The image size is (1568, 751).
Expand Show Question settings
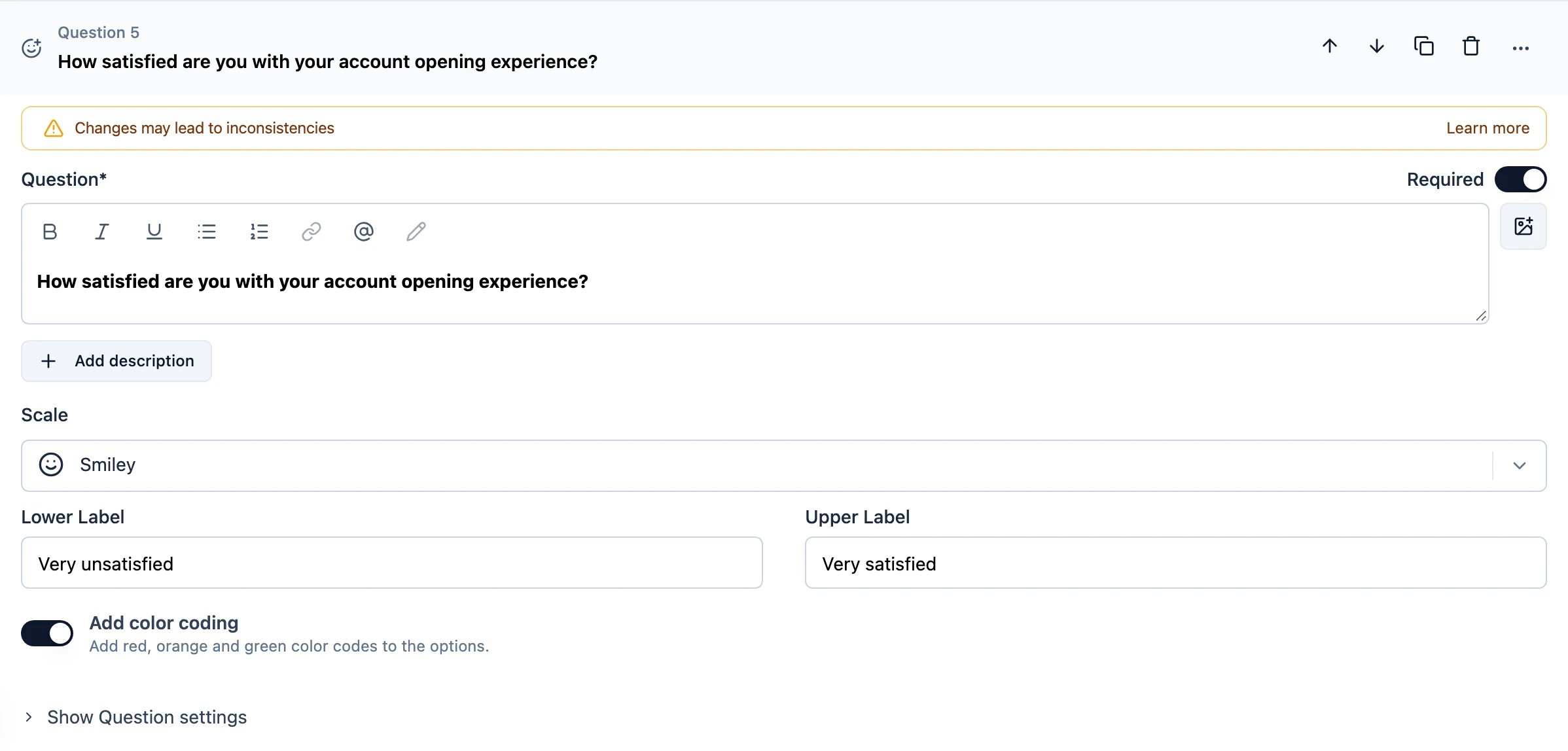coord(135,717)
